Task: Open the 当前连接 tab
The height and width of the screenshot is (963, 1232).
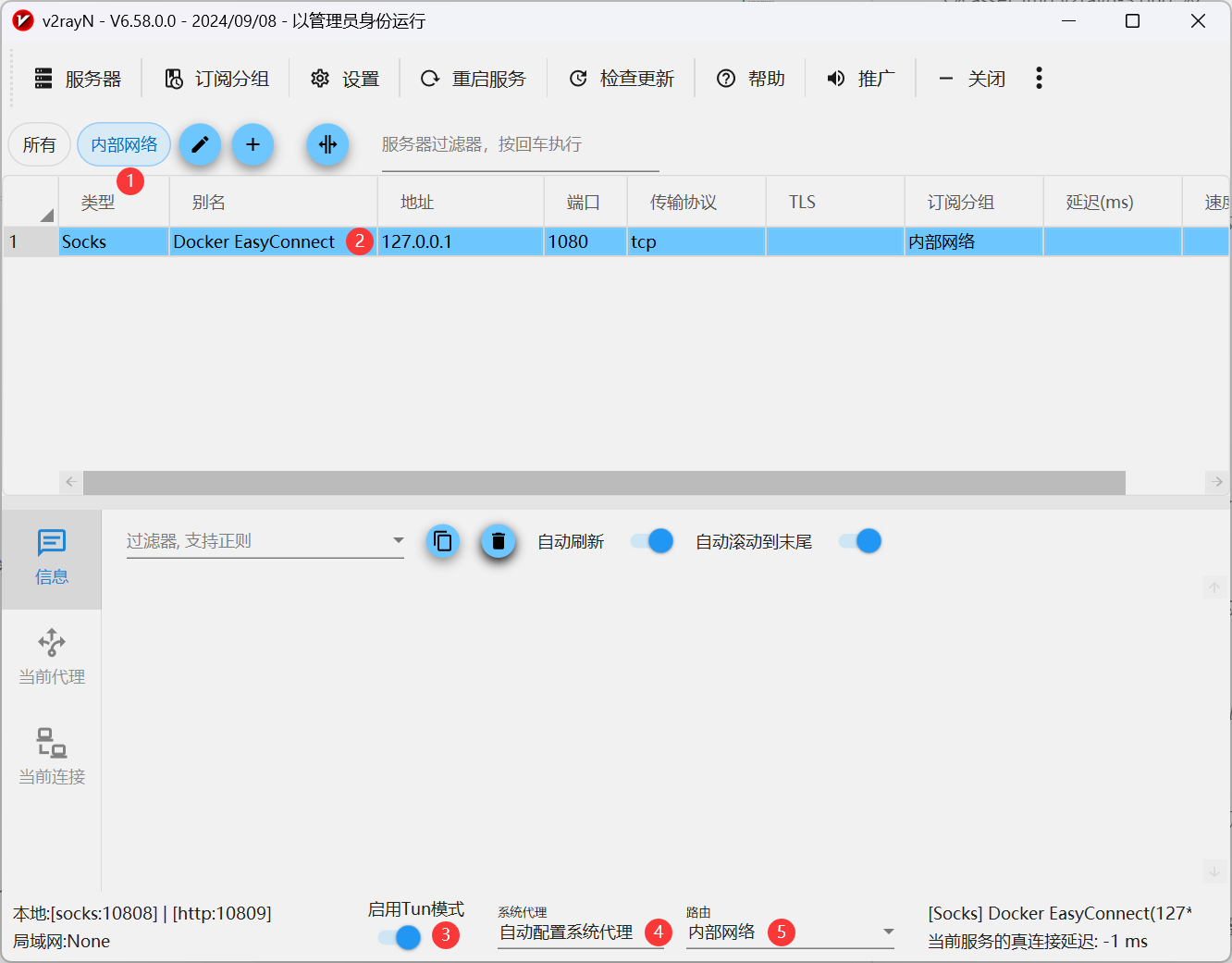Action: 52,758
